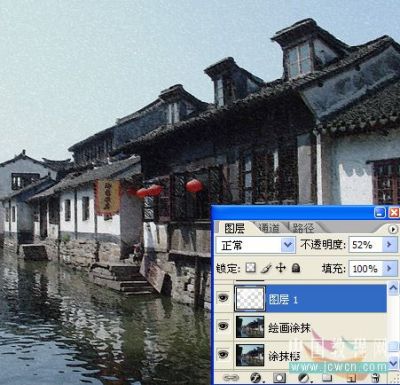Hide the 绘画涂抹 layer

pos(223,326)
